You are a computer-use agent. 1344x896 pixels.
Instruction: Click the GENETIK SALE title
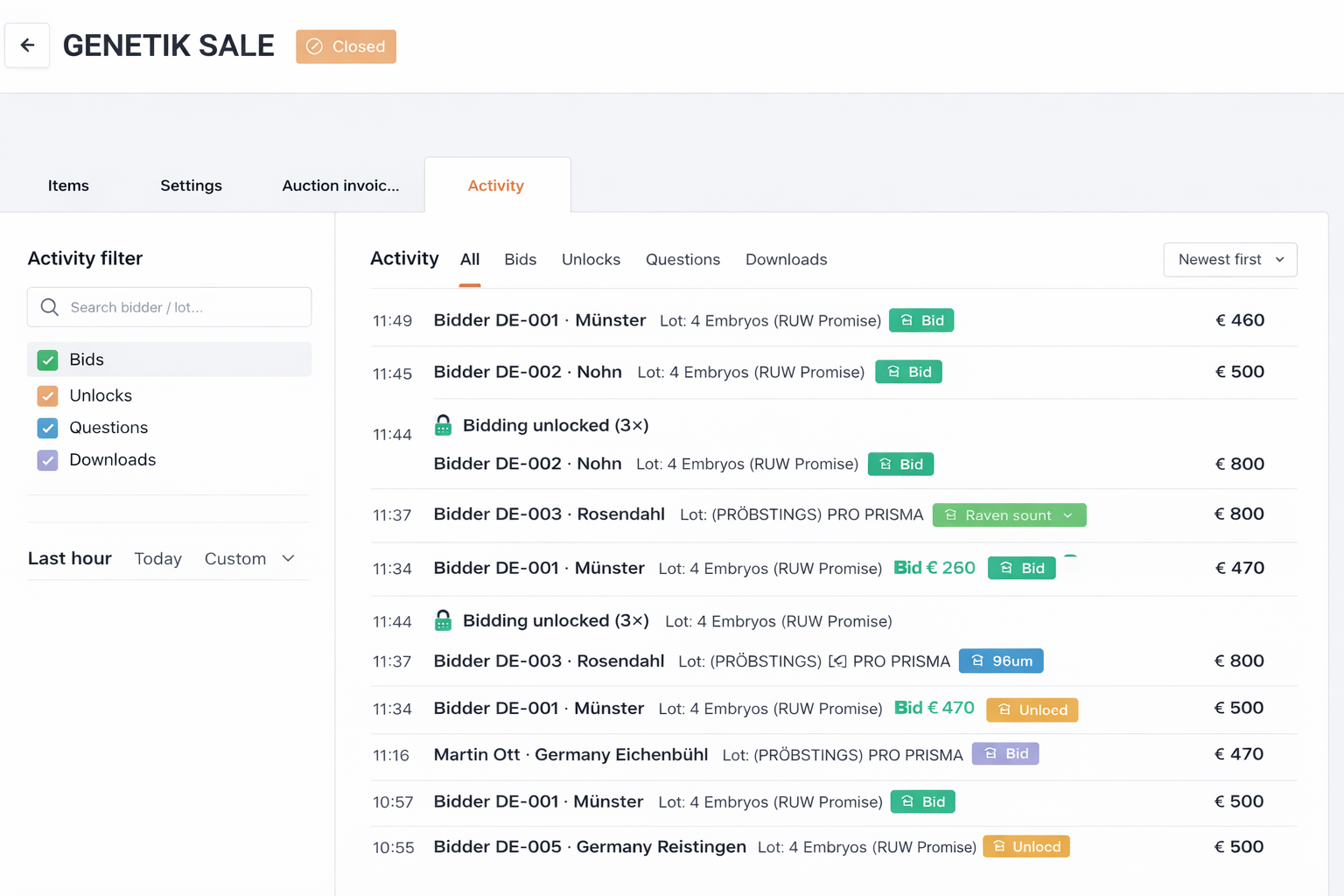169,45
